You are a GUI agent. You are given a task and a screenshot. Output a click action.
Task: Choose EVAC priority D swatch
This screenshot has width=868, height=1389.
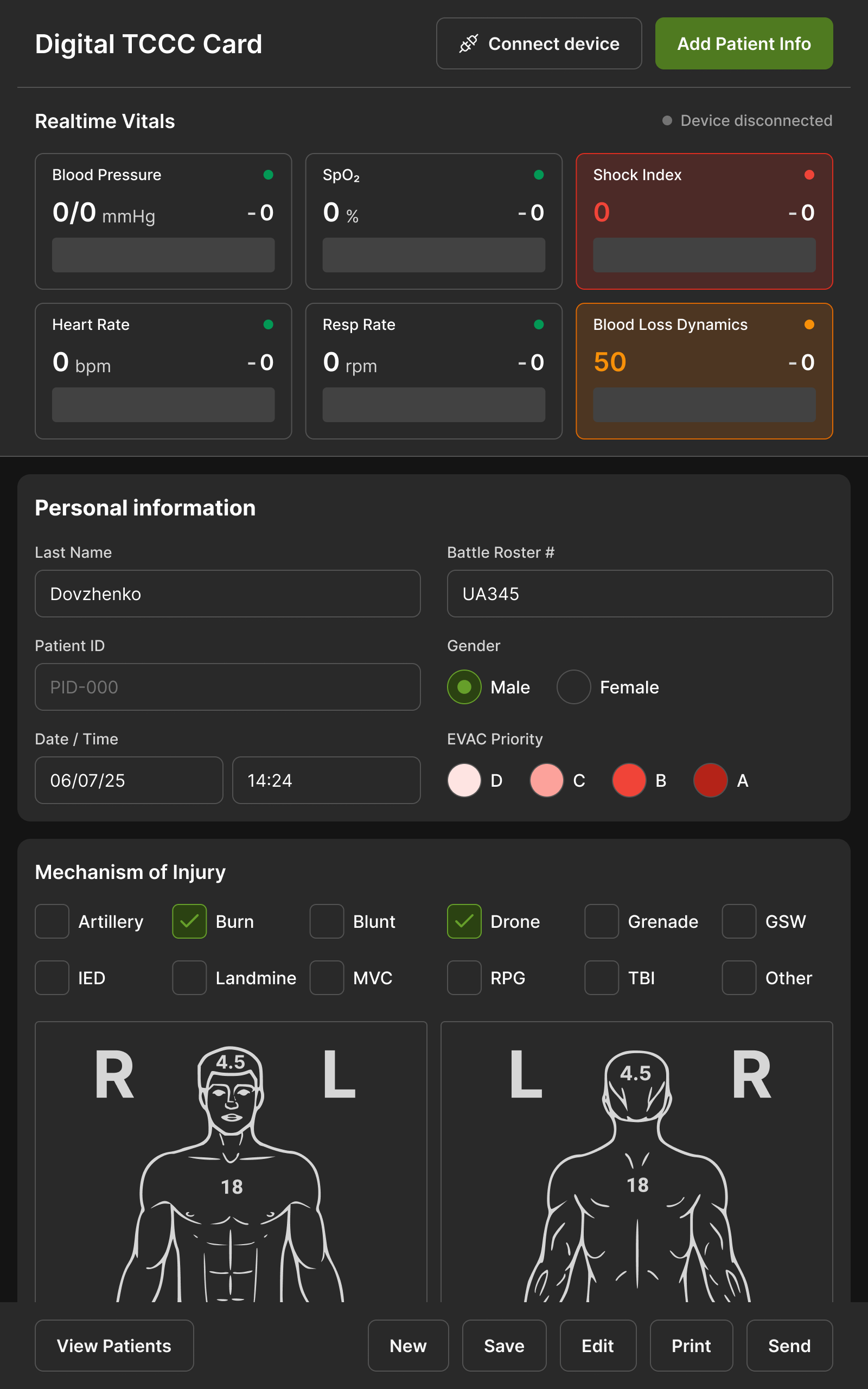pos(464,780)
